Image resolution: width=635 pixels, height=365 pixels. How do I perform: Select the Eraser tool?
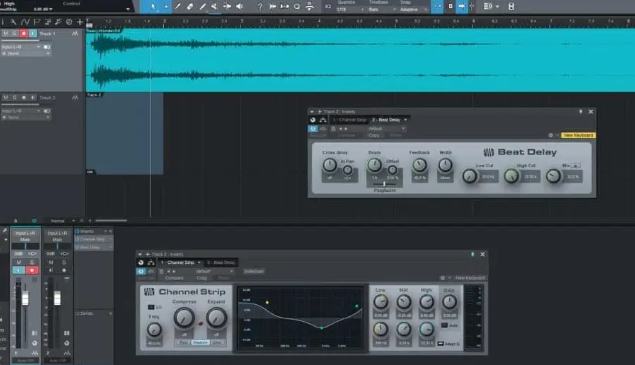pos(190,6)
